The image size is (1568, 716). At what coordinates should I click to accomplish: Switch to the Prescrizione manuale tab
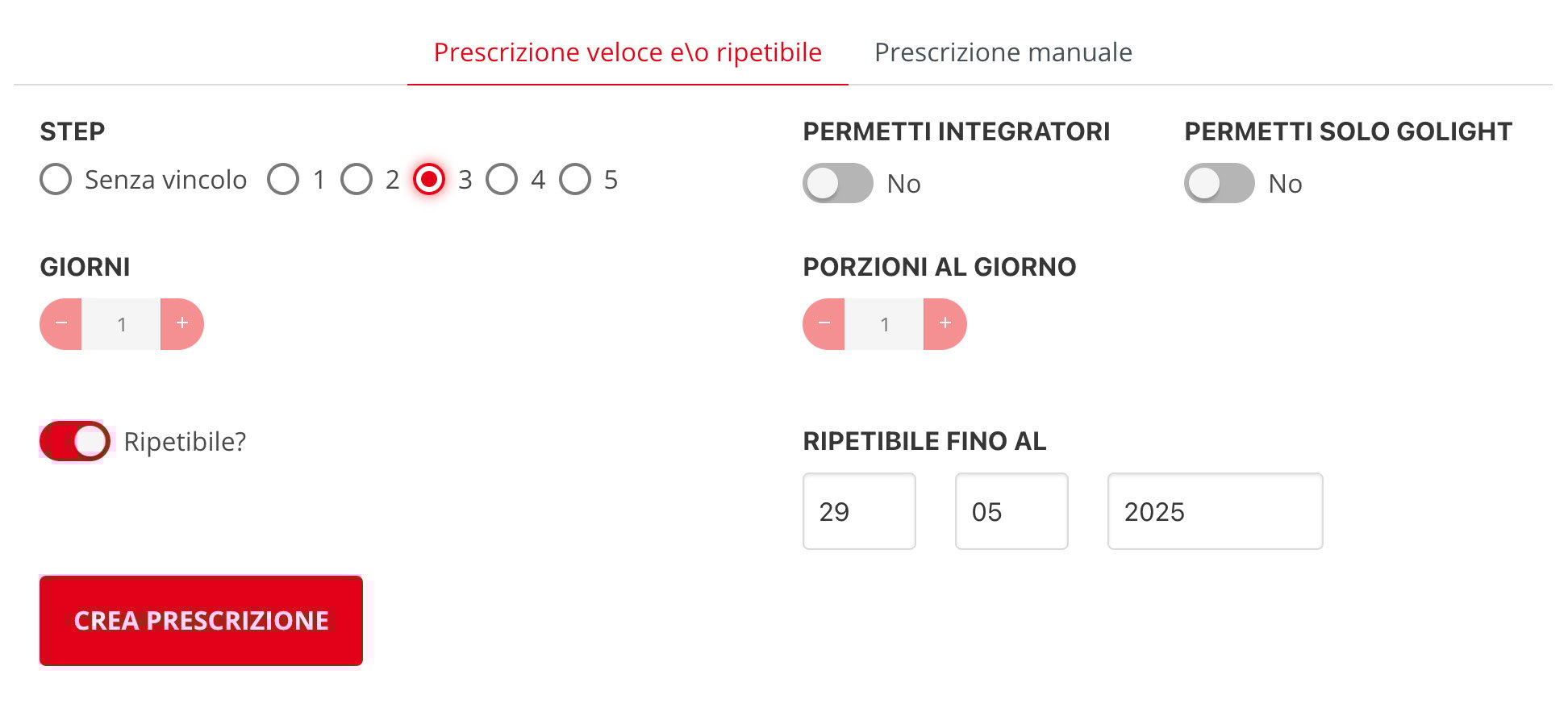[x=1003, y=52]
